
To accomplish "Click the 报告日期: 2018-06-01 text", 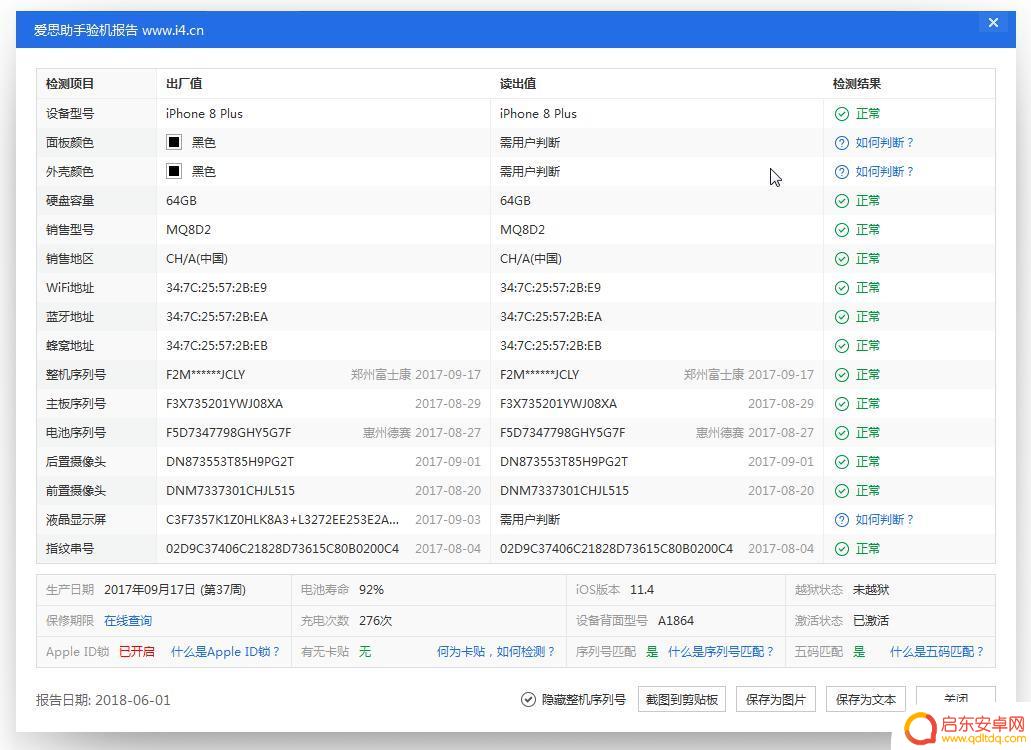I will [103, 700].
